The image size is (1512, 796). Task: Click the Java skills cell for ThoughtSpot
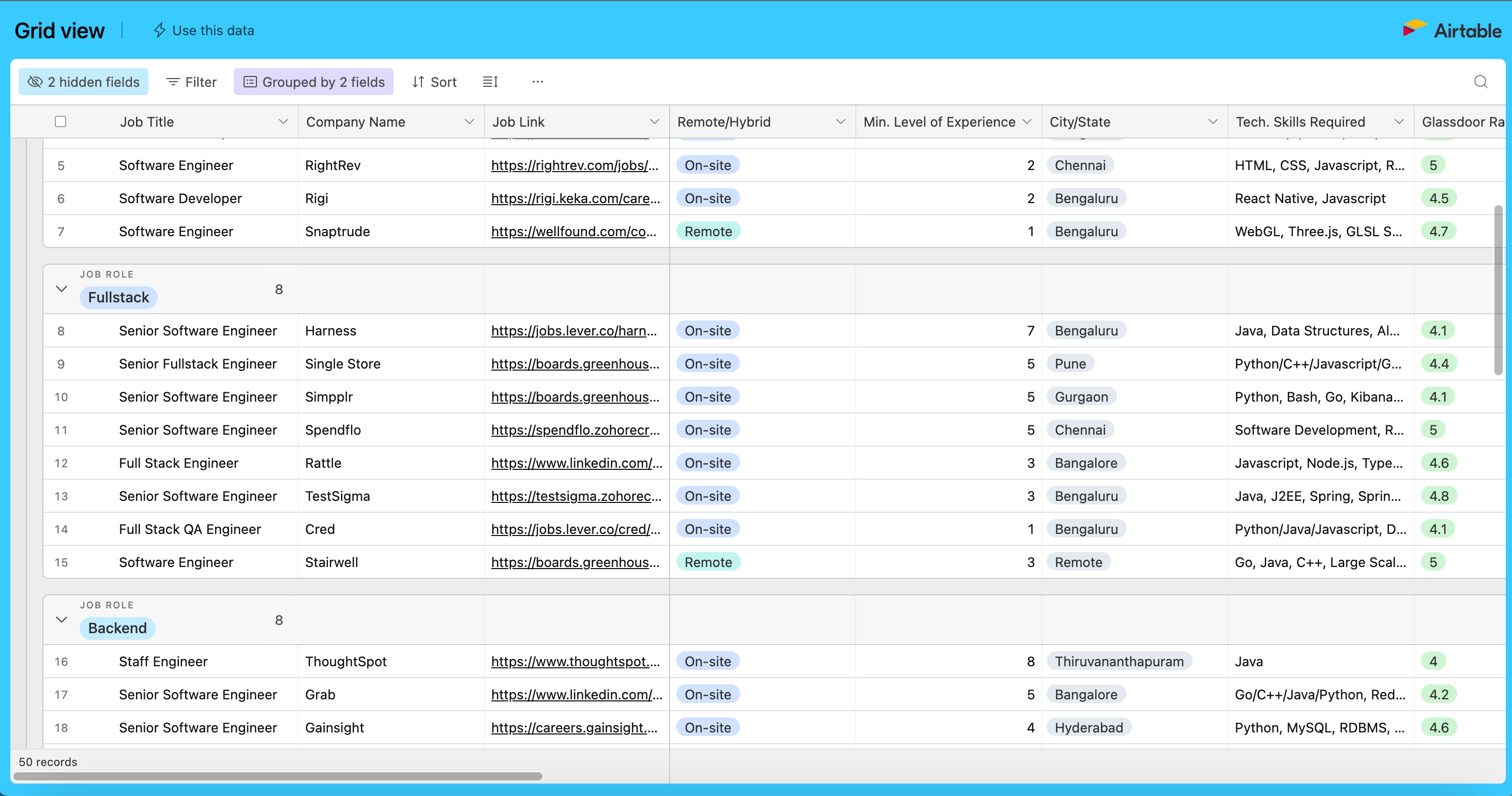pyautogui.click(x=1321, y=662)
